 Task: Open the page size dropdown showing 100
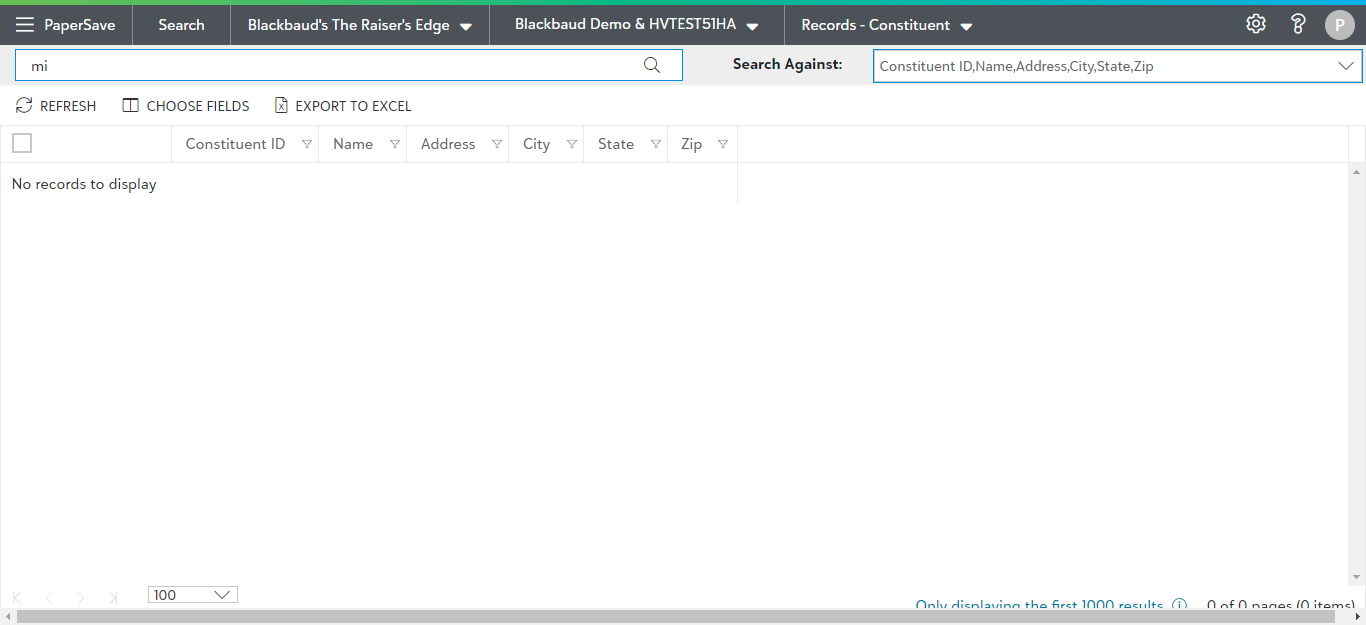[193, 595]
